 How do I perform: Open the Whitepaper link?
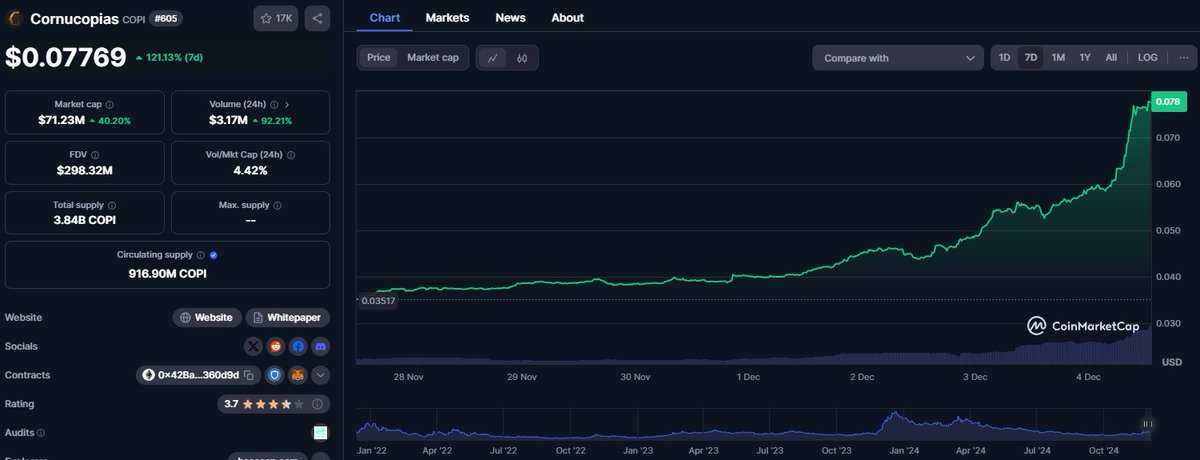(287, 317)
